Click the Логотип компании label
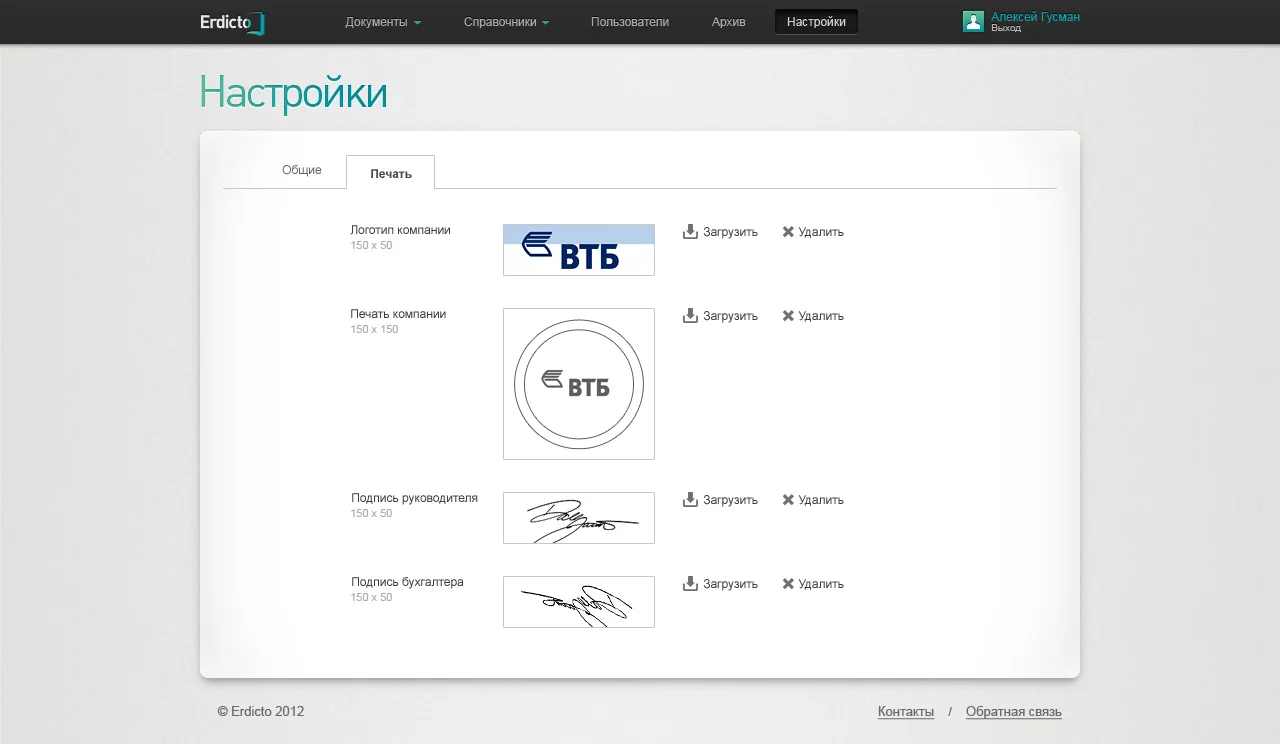The height and width of the screenshot is (744, 1280). click(400, 230)
